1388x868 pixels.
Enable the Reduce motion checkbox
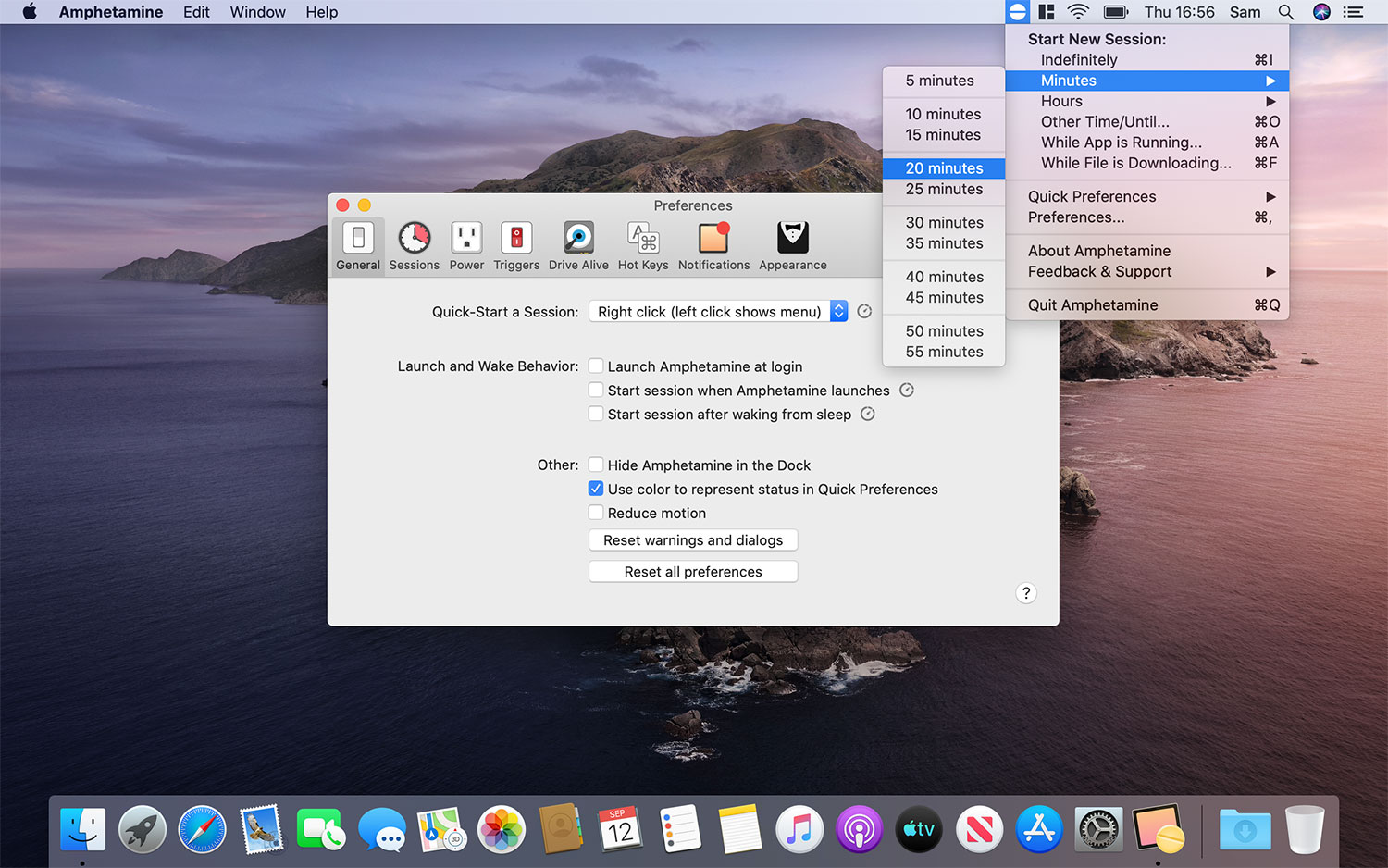tap(597, 513)
